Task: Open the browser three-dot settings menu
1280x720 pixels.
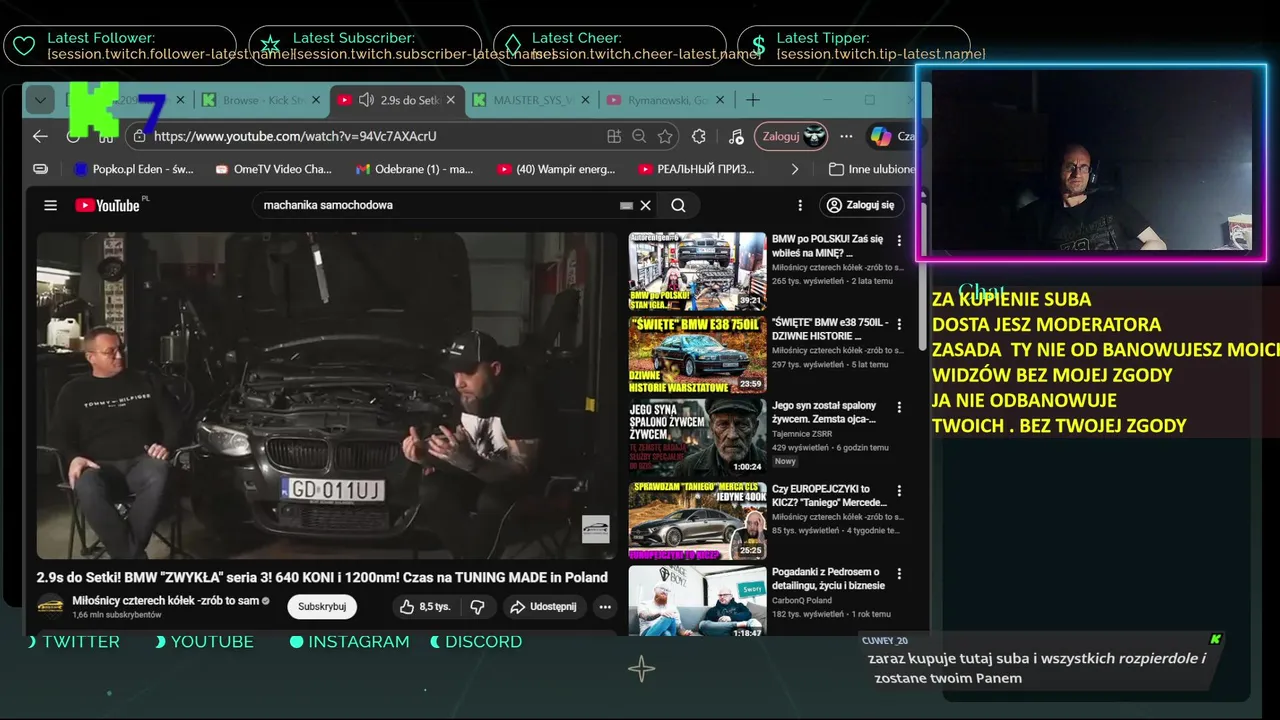Action: pos(846,136)
